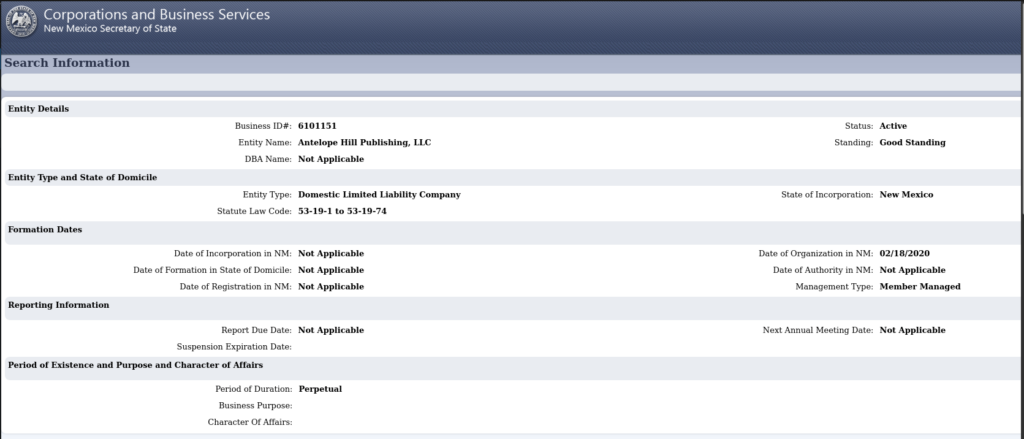Click the Status label

click(x=859, y=126)
